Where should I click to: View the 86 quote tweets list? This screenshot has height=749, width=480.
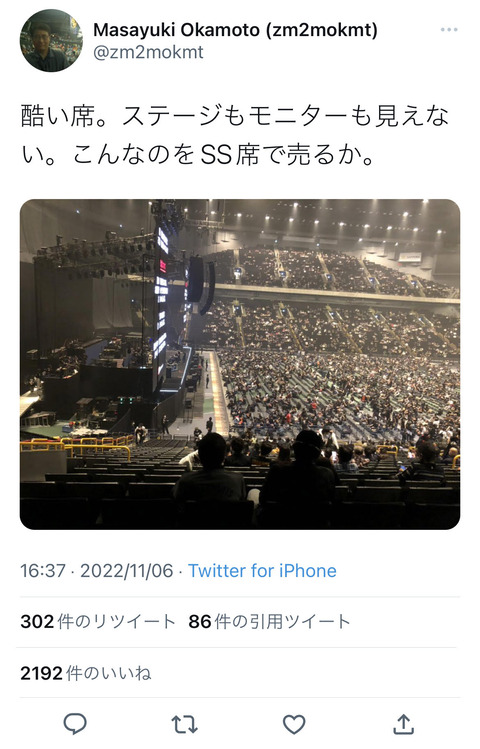(x=269, y=621)
